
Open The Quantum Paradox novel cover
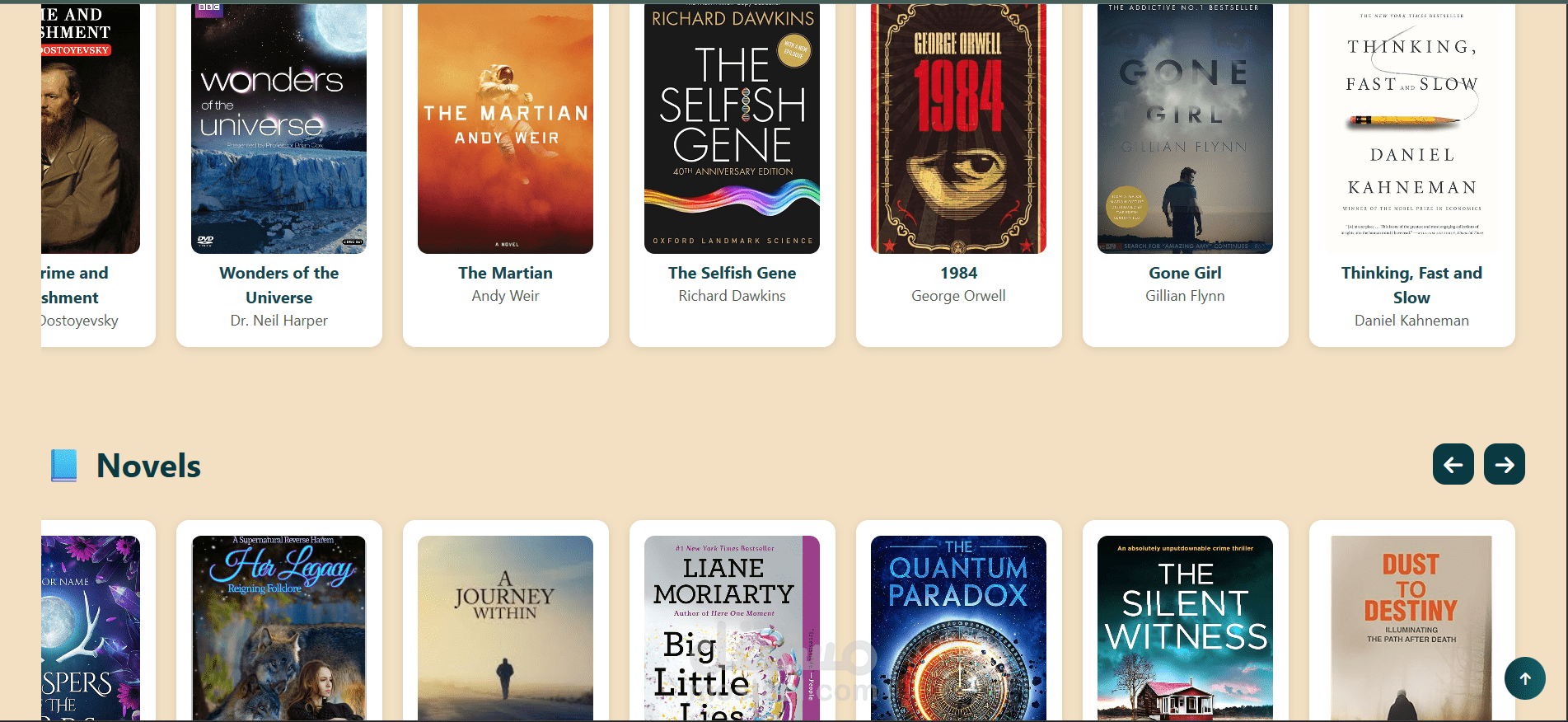point(958,628)
